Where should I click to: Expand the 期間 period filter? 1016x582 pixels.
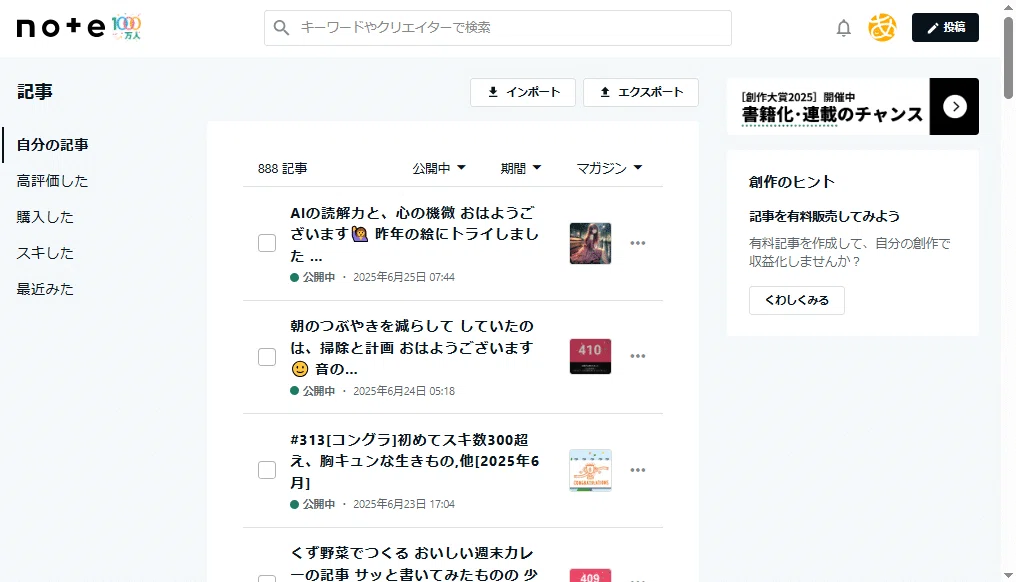(520, 168)
